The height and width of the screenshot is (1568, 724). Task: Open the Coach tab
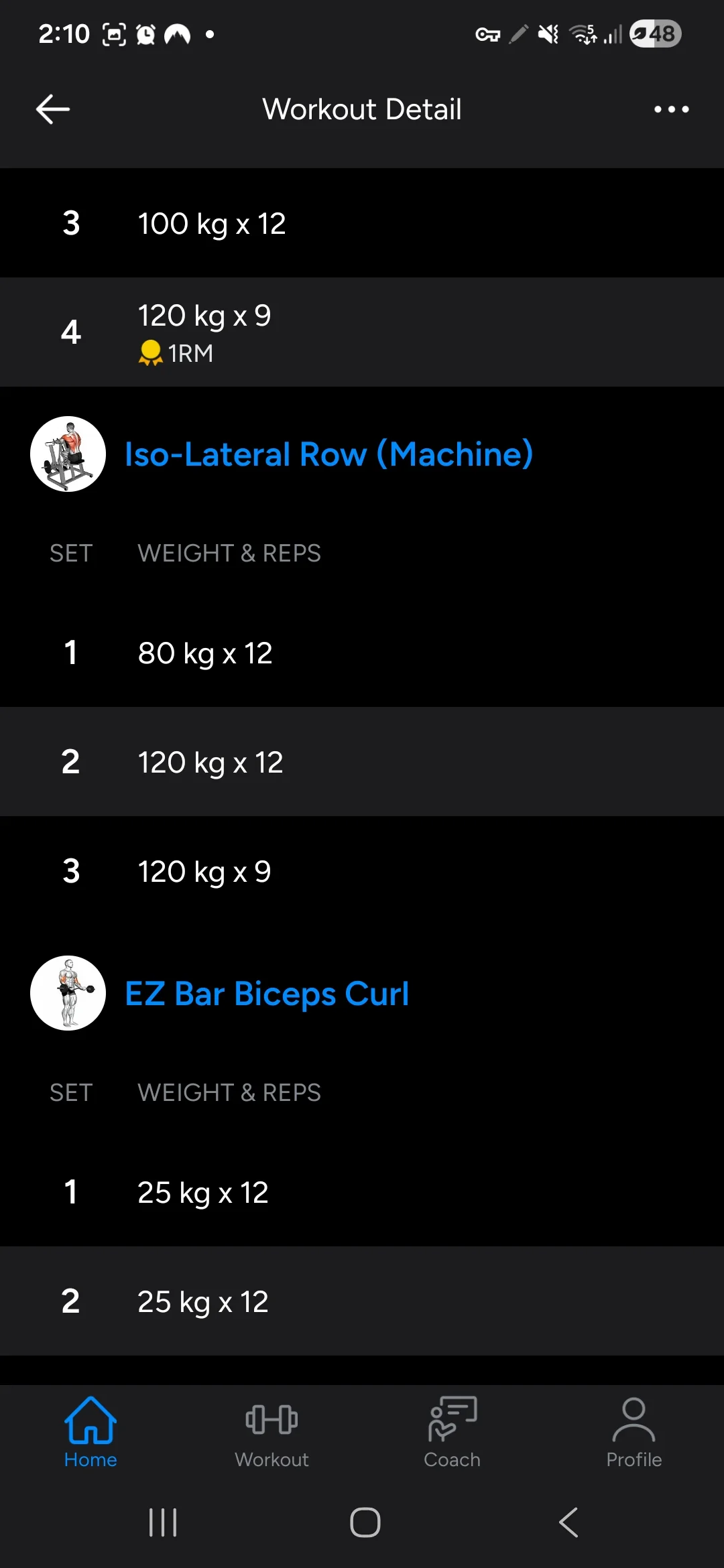(x=452, y=1432)
